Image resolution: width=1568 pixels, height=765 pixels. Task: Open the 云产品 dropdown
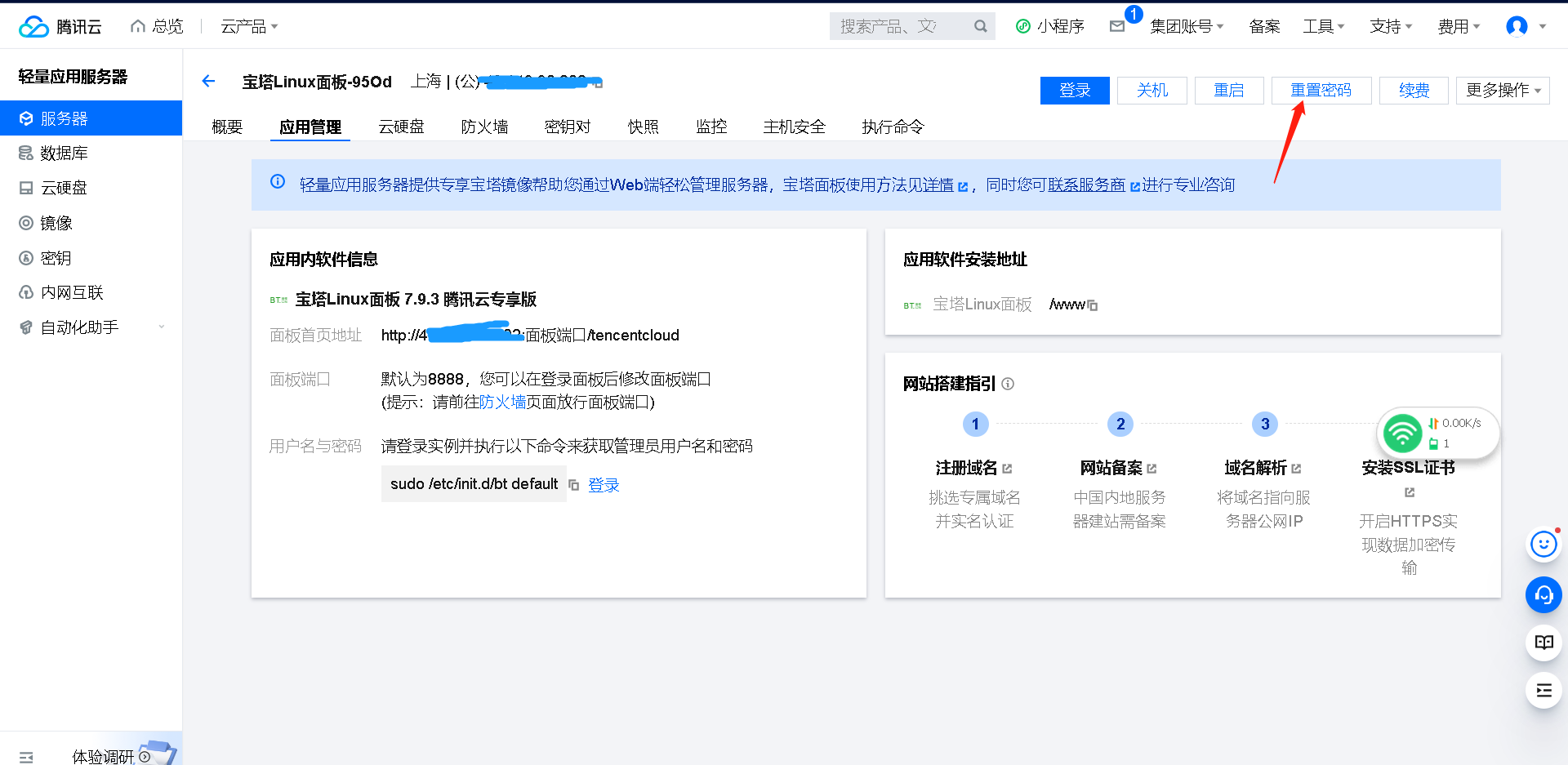pos(249,26)
